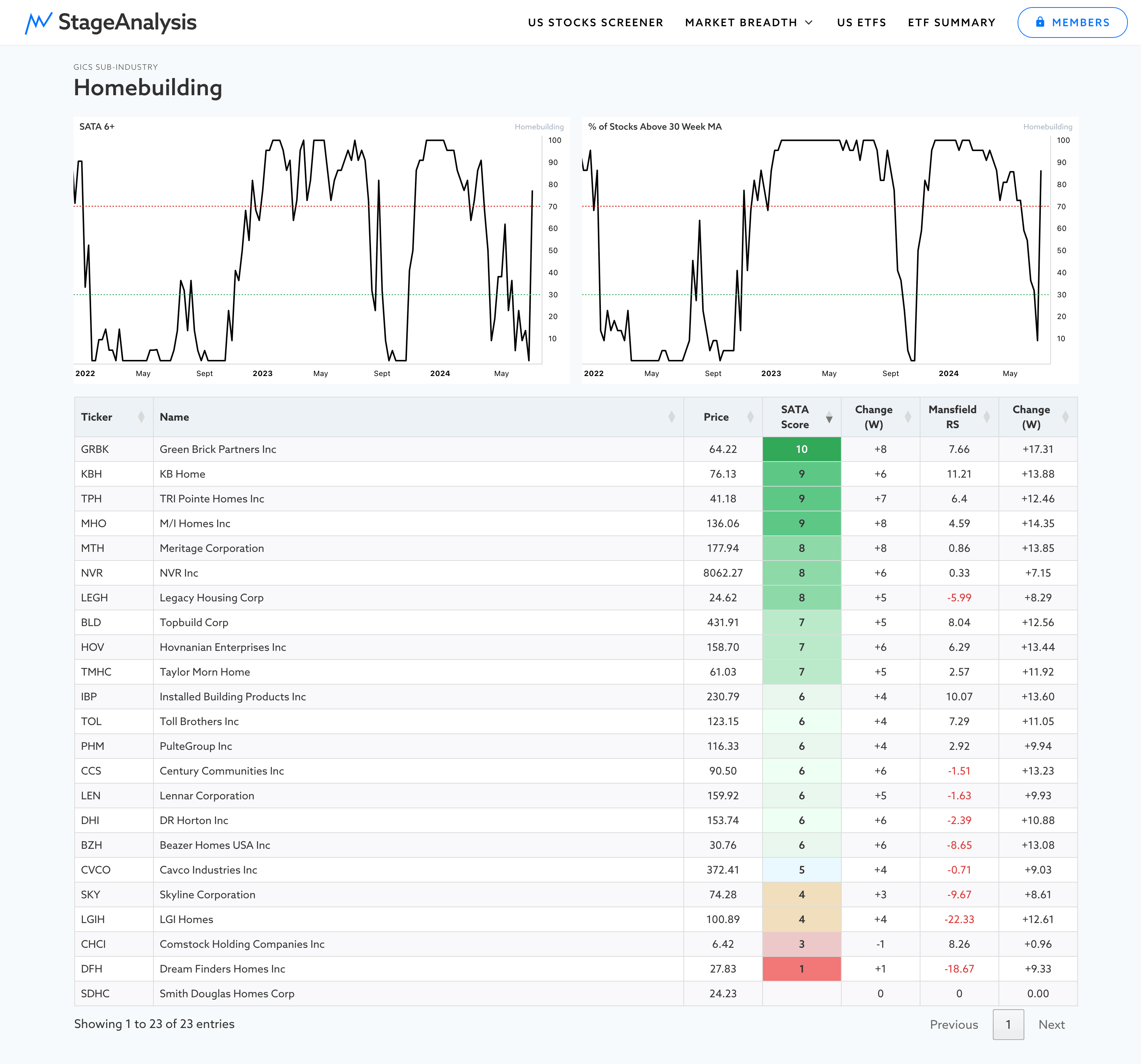1141x1064 pixels.
Task: Open US Stocks Screener menu
Action: click(595, 22)
